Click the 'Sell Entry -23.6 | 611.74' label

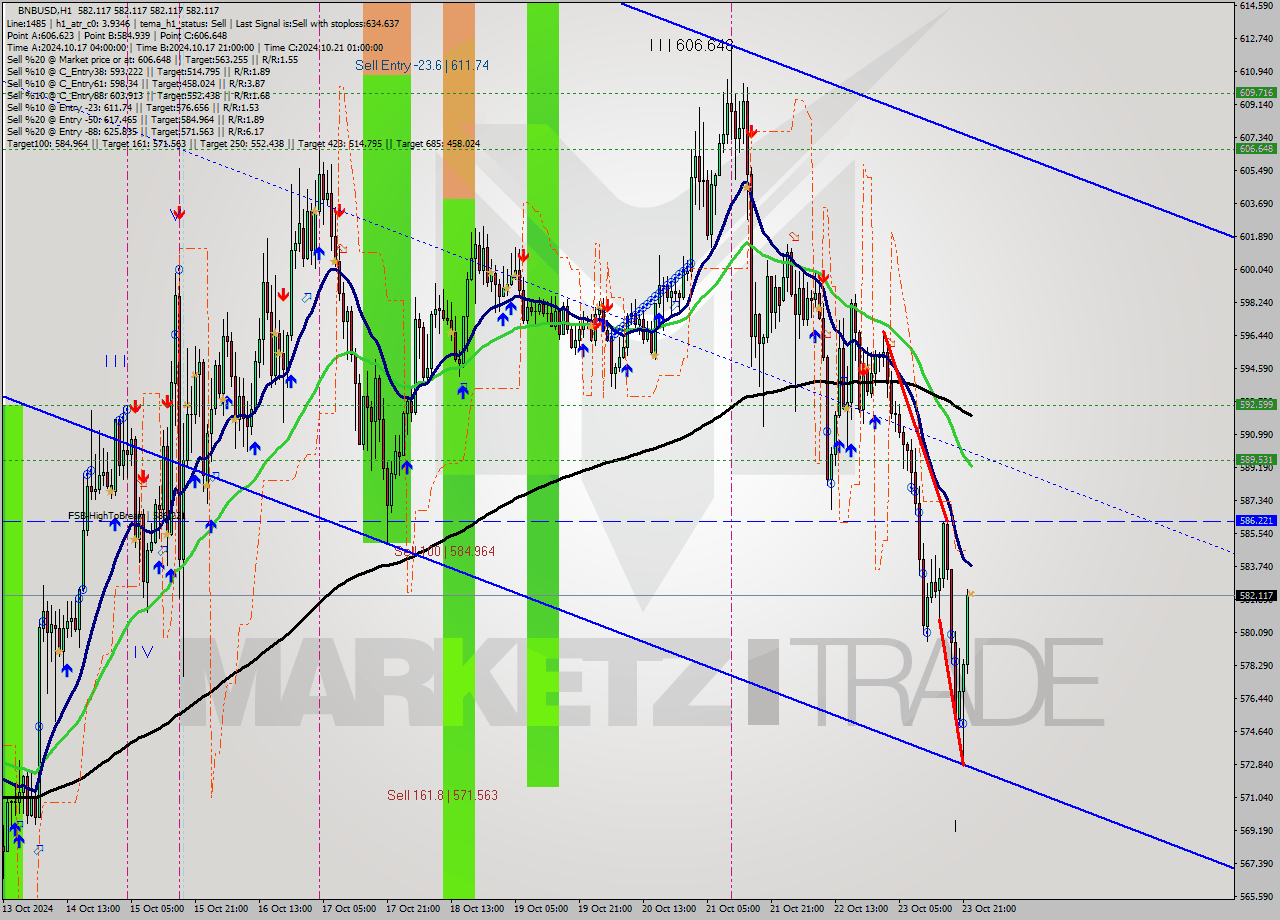pos(422,65)
